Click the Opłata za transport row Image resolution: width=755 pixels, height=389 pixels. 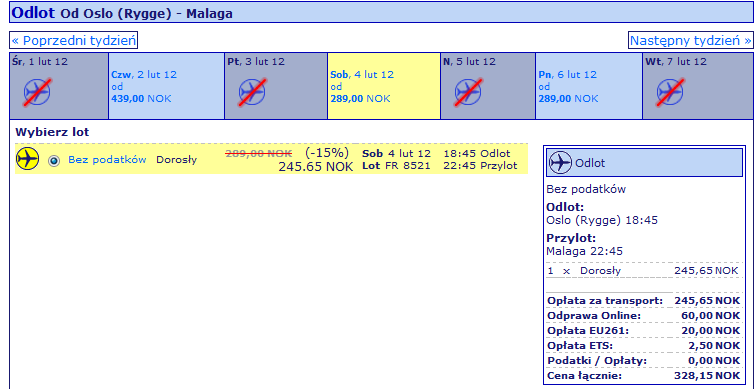(643, 301)
